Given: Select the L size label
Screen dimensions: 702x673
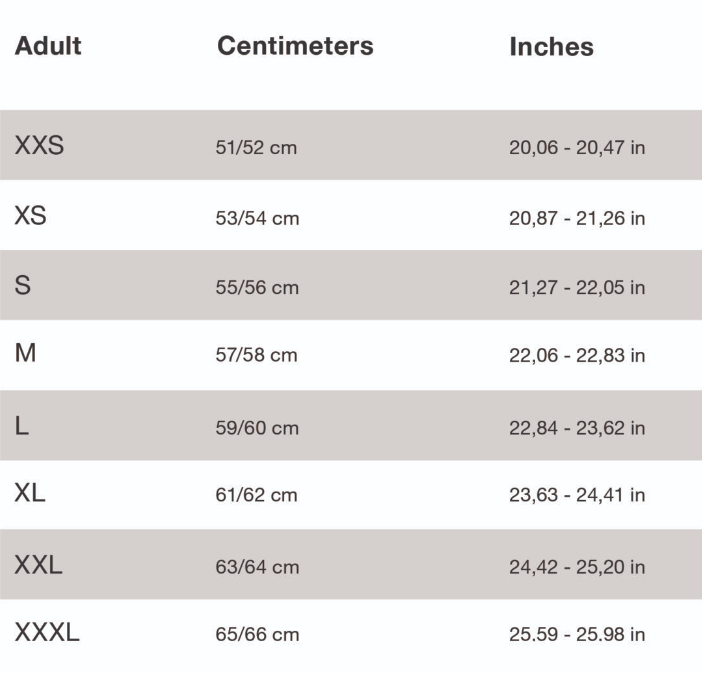Looking at the screenshot, I should pyautogui.click(x=22, y=426).
